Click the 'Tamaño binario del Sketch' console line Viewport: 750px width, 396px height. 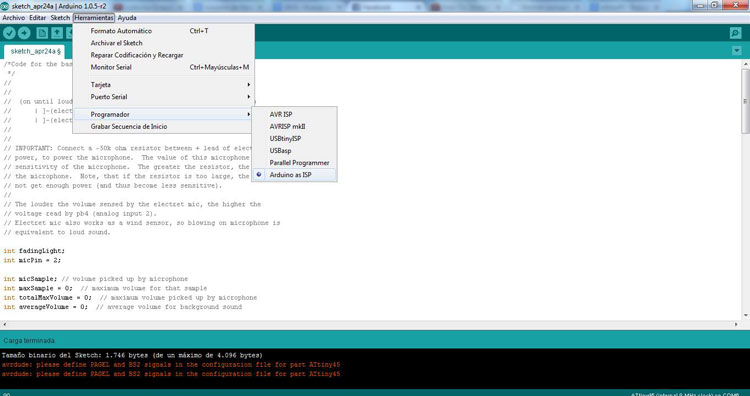tap(132, 355)
